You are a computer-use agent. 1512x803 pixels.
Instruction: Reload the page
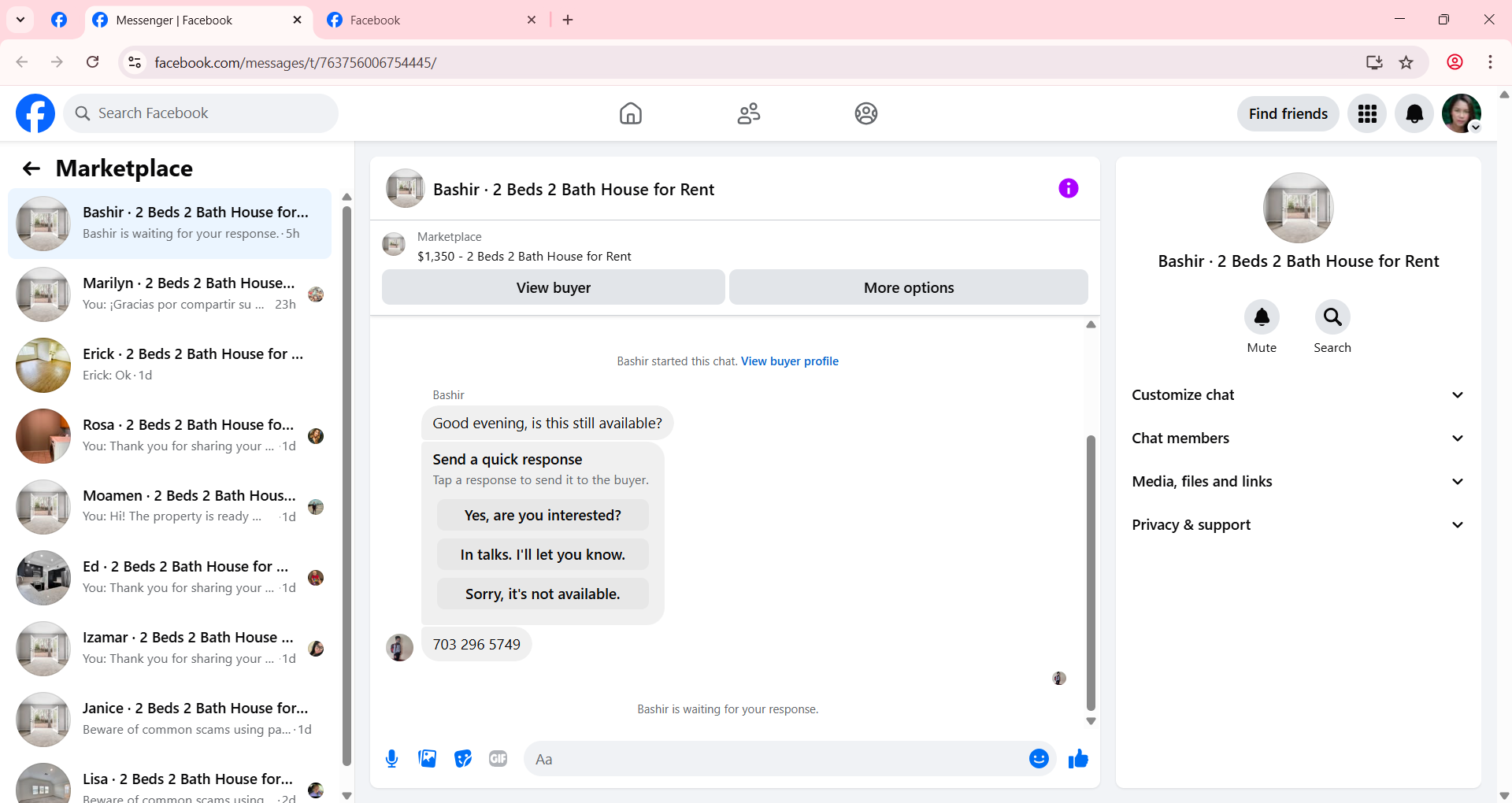(x=93, y=62)
